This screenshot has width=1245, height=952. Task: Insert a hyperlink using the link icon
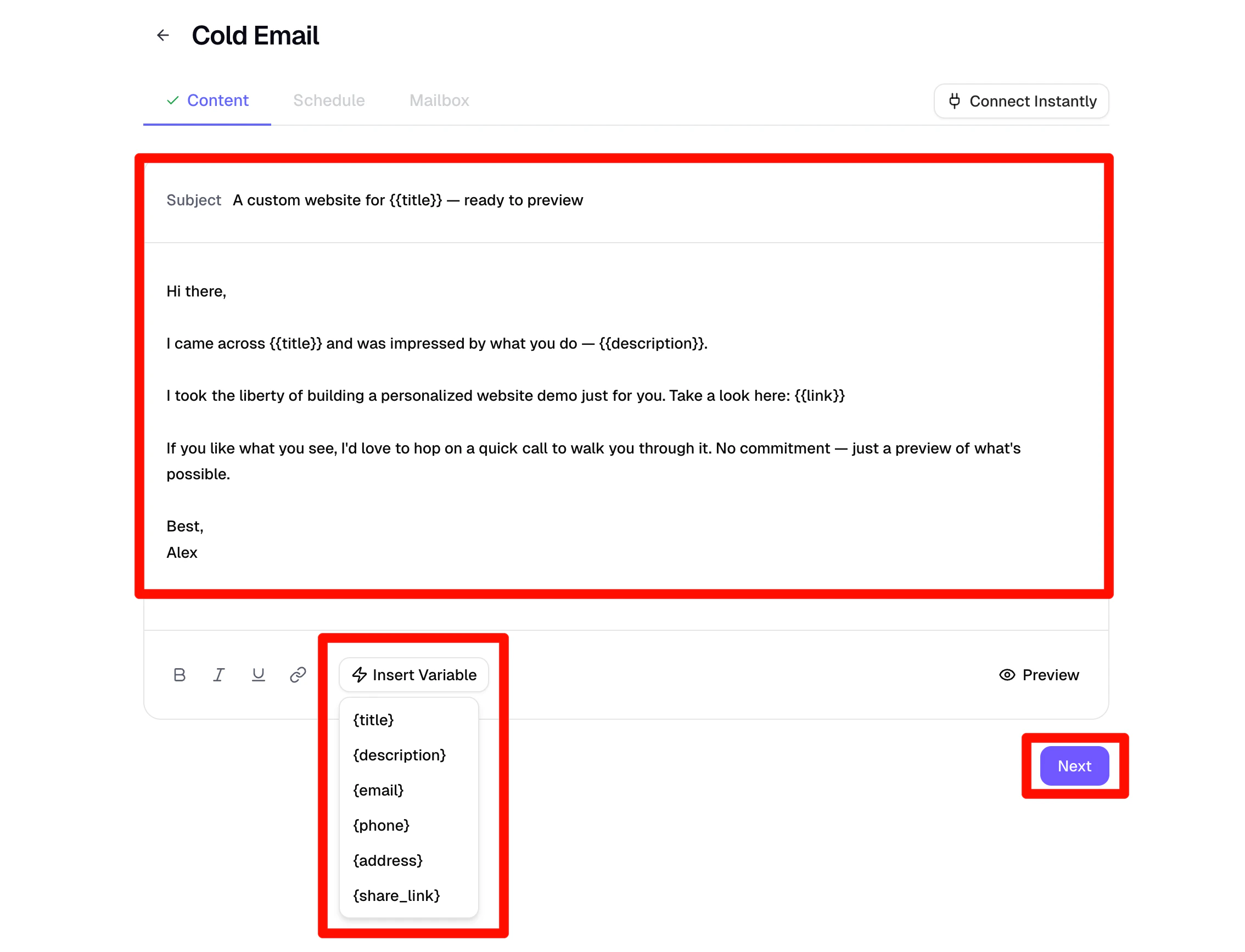(298, 674)
